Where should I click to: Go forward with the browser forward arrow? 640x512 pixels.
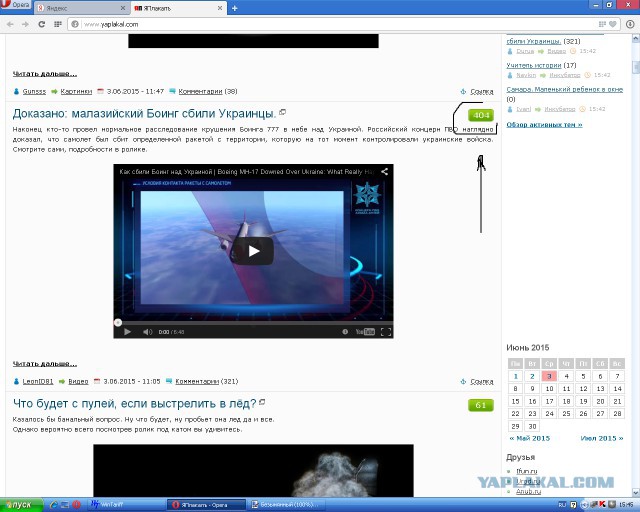tap(25, 24)
